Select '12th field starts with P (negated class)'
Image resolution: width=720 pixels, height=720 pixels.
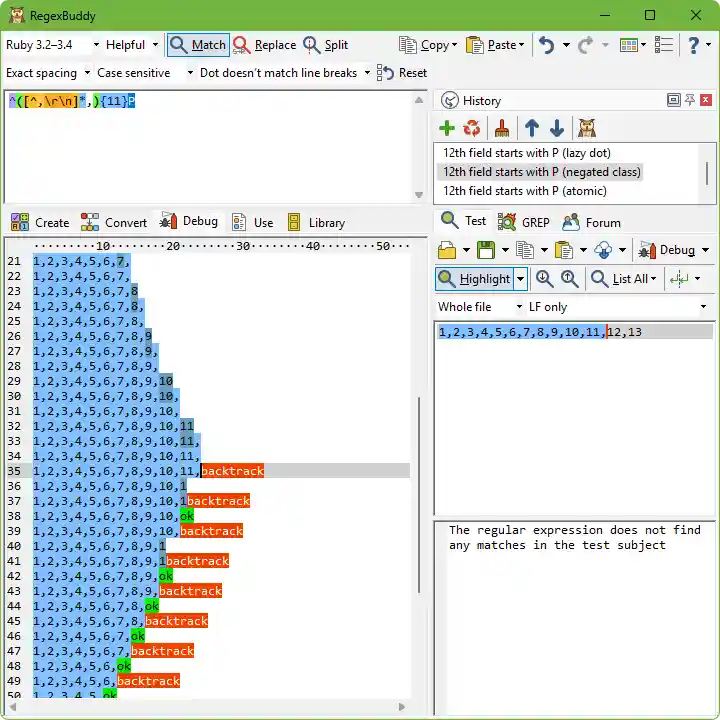pos(541,172)
